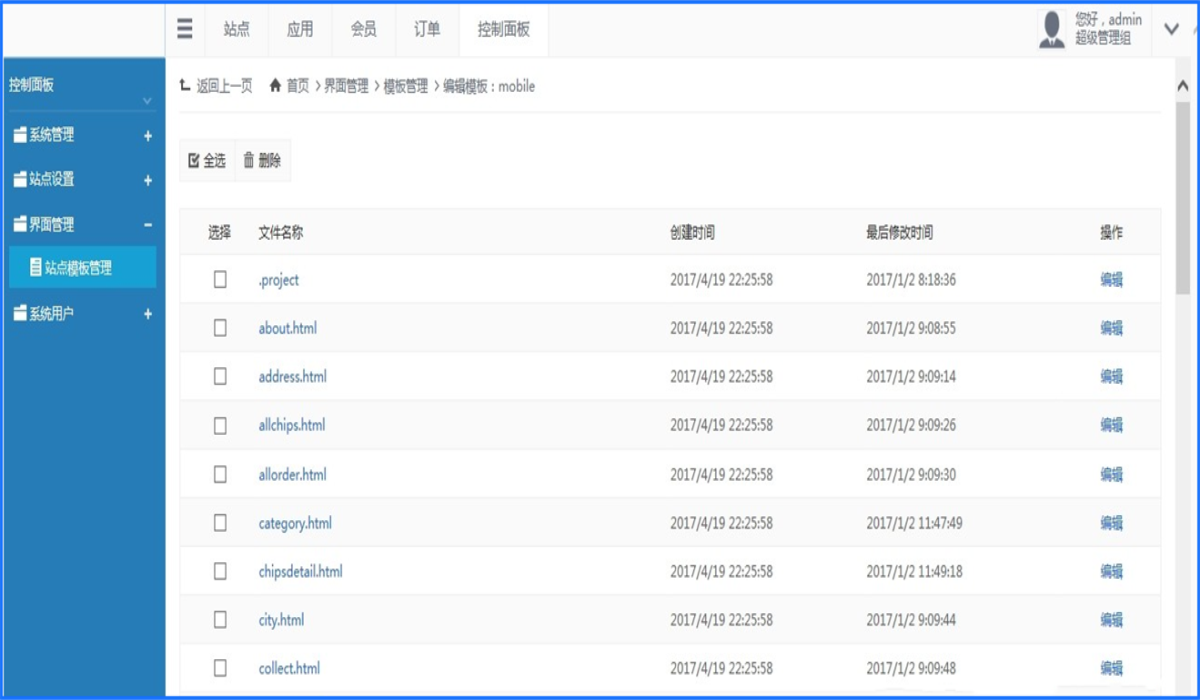Open the allchips.html file name link
Image resolution: width=1200 pixels, height=700 pixels.
tap(292, 425)
